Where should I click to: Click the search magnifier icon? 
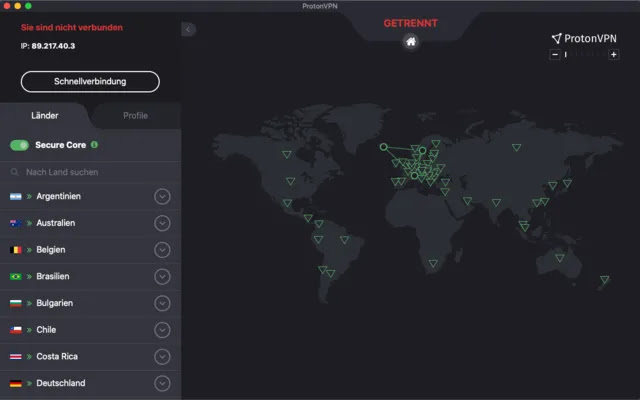[15, 172]
